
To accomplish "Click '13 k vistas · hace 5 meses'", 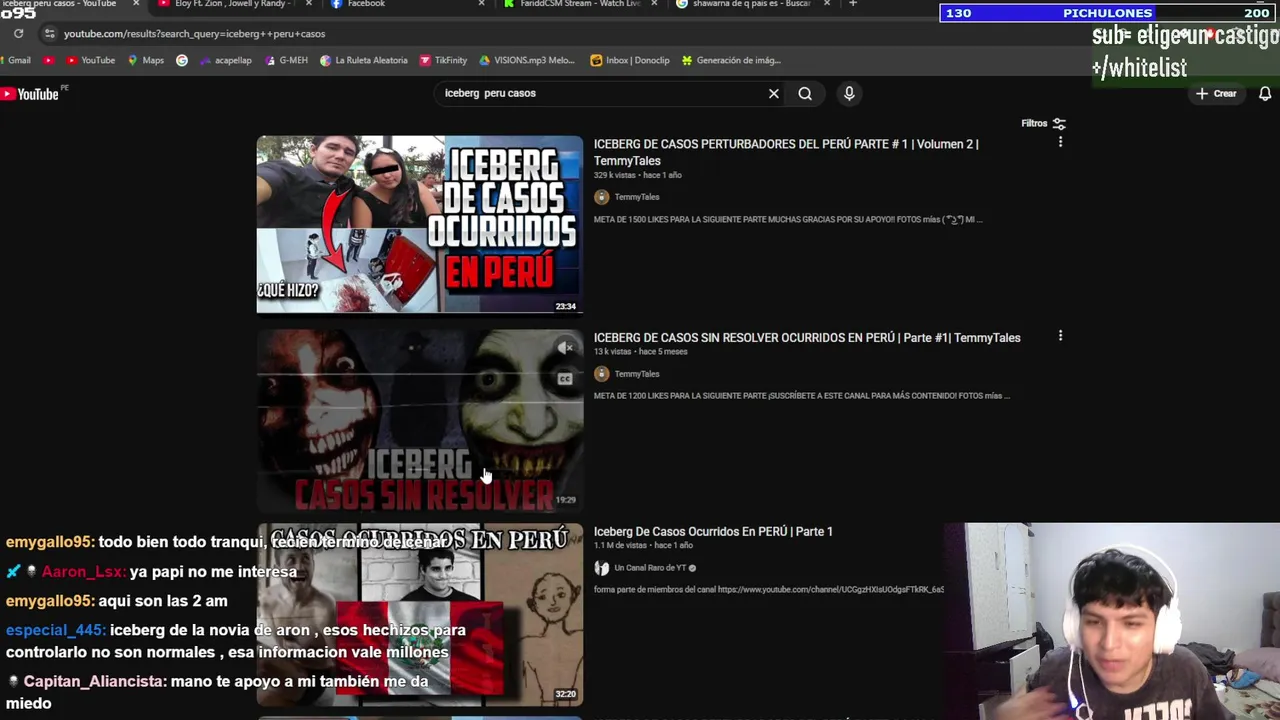I will pyautogui.click(x=641, y=352).
